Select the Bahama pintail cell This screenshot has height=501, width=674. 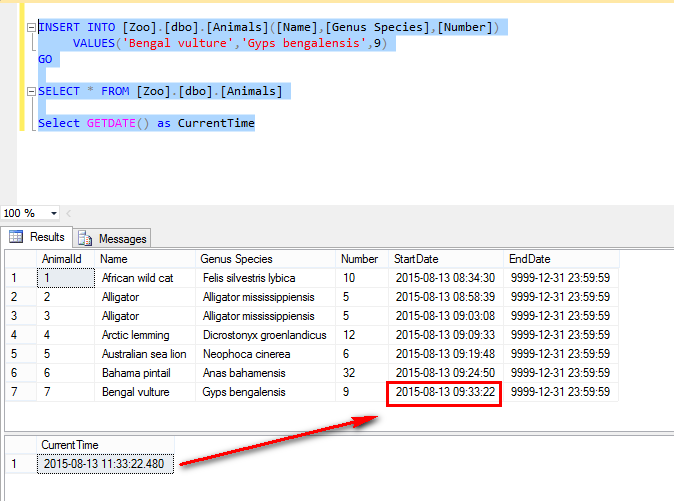145,373
